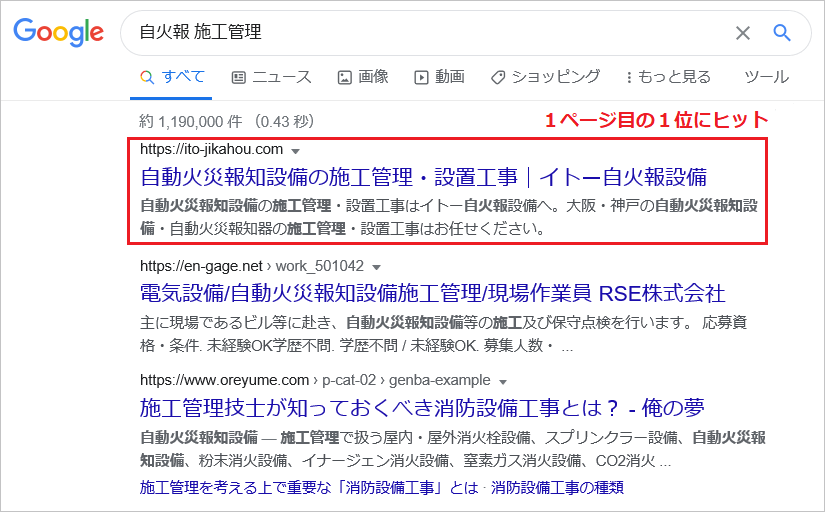Image resolution: width=825 pixels, height=512 pixels.
Task: Click the picture icon beside 画像
Action: pyautogui.click(x=345, y=78)
